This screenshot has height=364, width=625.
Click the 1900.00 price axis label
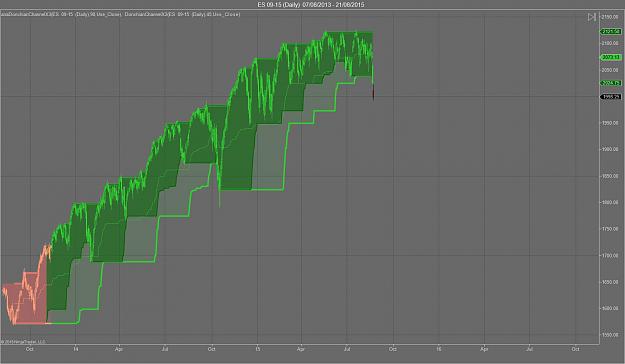(x=610, y=149)
